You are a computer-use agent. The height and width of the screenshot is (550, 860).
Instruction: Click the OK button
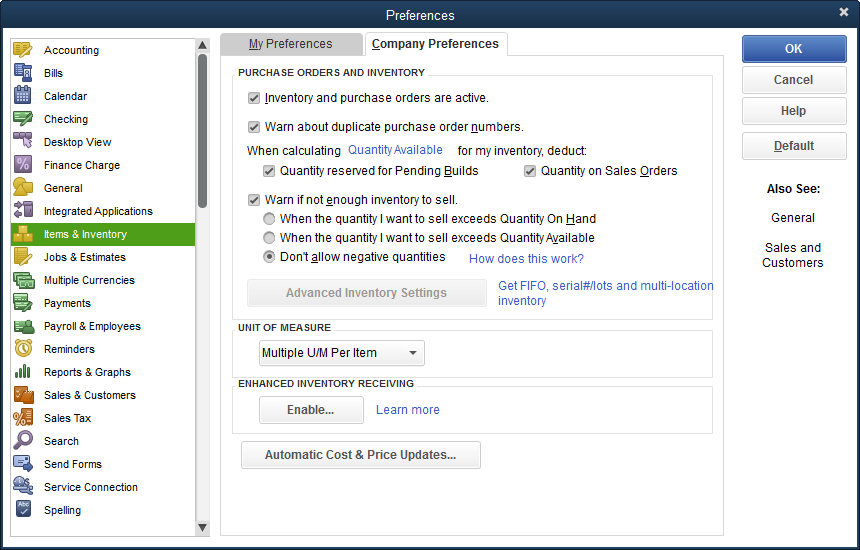(794, 49)
